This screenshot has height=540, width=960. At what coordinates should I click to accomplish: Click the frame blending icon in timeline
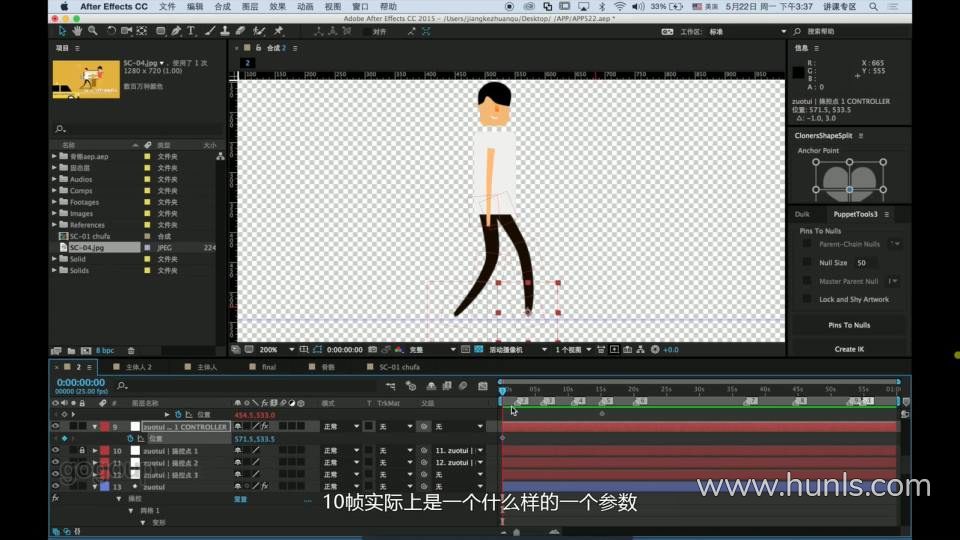coord(447,386)
